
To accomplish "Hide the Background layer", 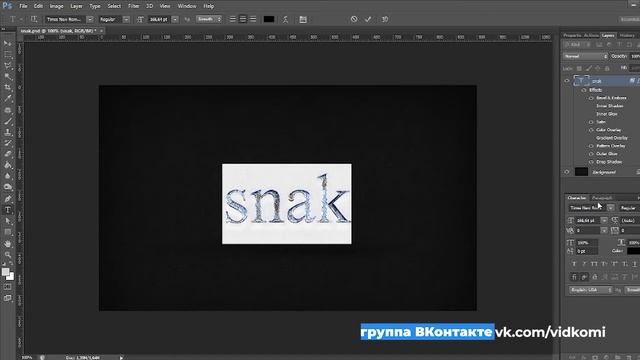I will 567,172.
